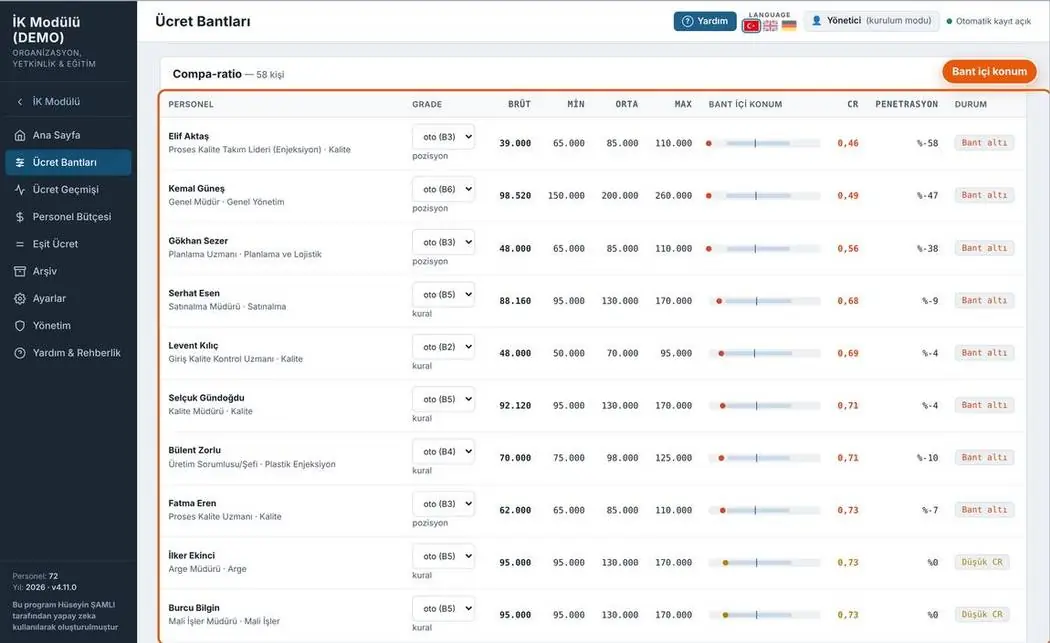1050x643 pixels.
Task: Switch language with the German flag
Action: point(790,25)
